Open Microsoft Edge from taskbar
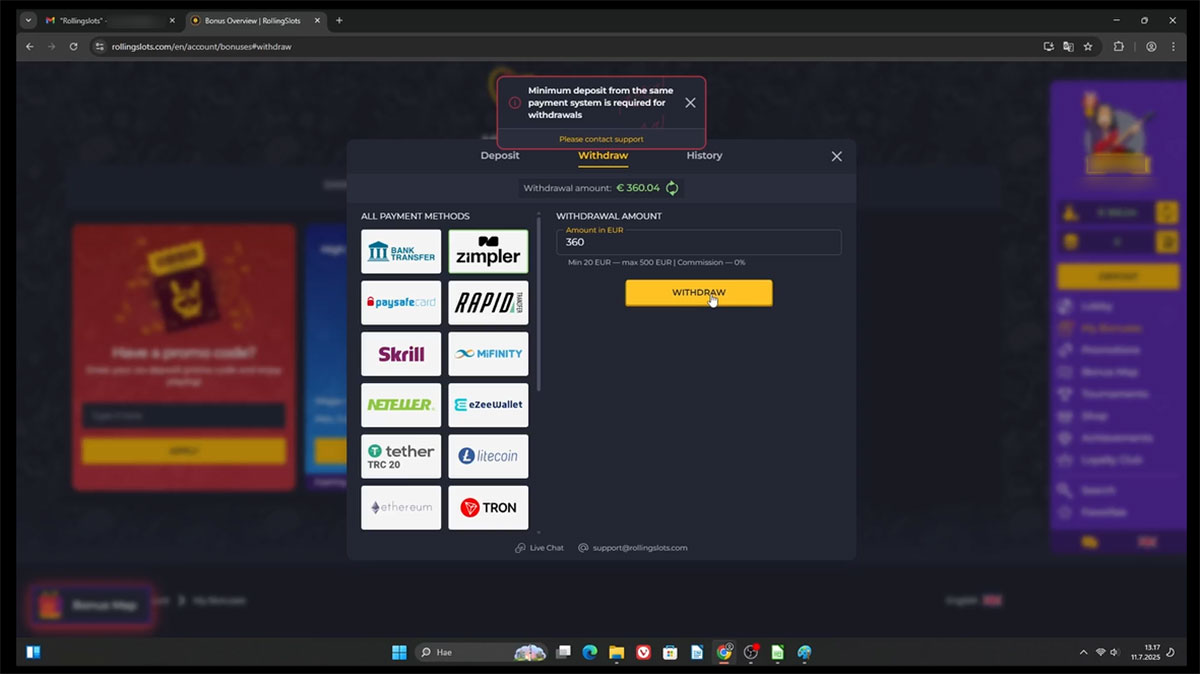The image size is (1200, 674). click(x=590, y=652)
